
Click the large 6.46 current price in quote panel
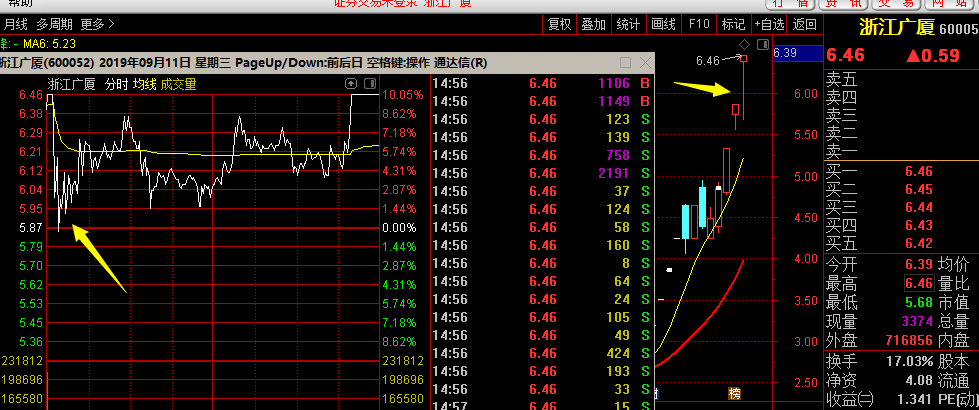(845, 55)
